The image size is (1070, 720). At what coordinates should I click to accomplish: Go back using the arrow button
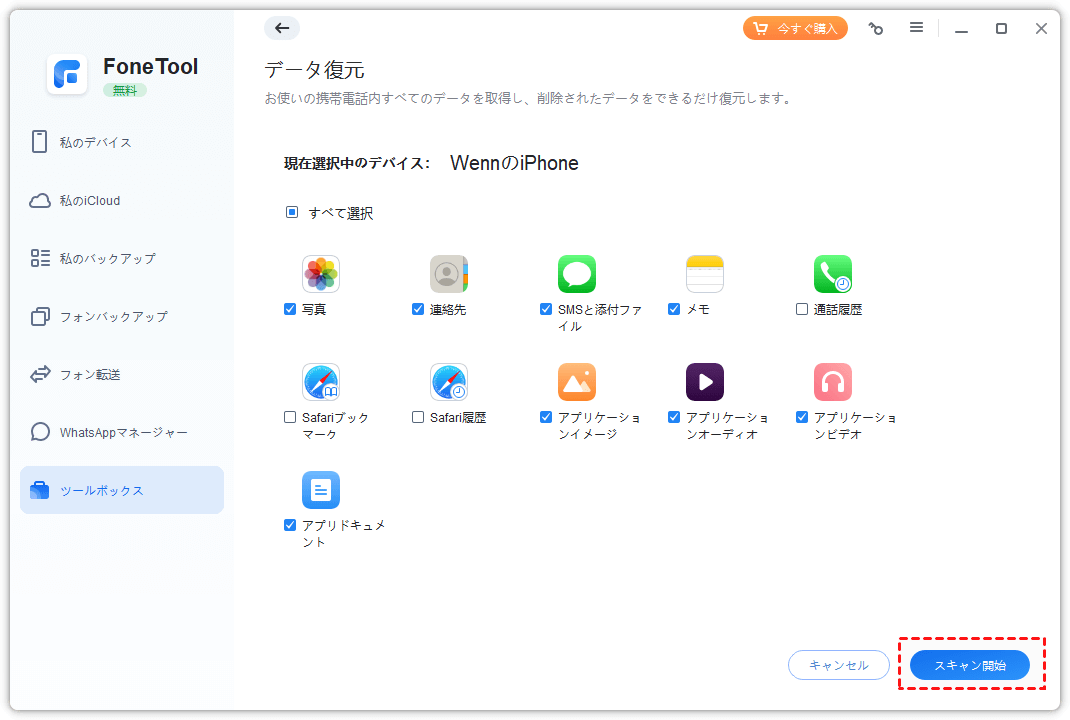282,28
